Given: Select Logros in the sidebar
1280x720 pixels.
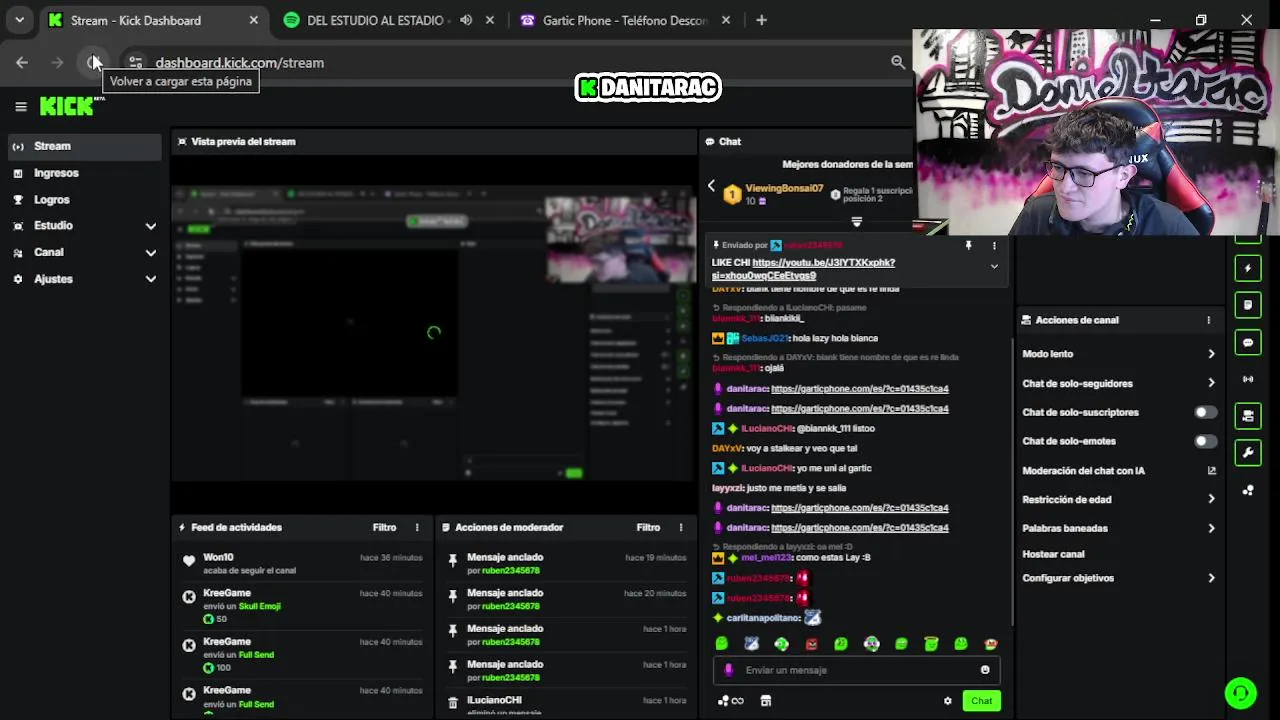Looking at the screenshot, I should pos(84,200).
